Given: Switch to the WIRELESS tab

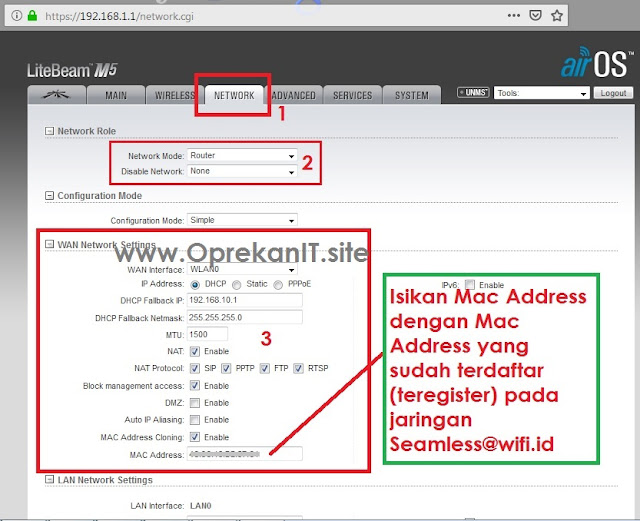Looking at the screenshot, I should [175, 95].
